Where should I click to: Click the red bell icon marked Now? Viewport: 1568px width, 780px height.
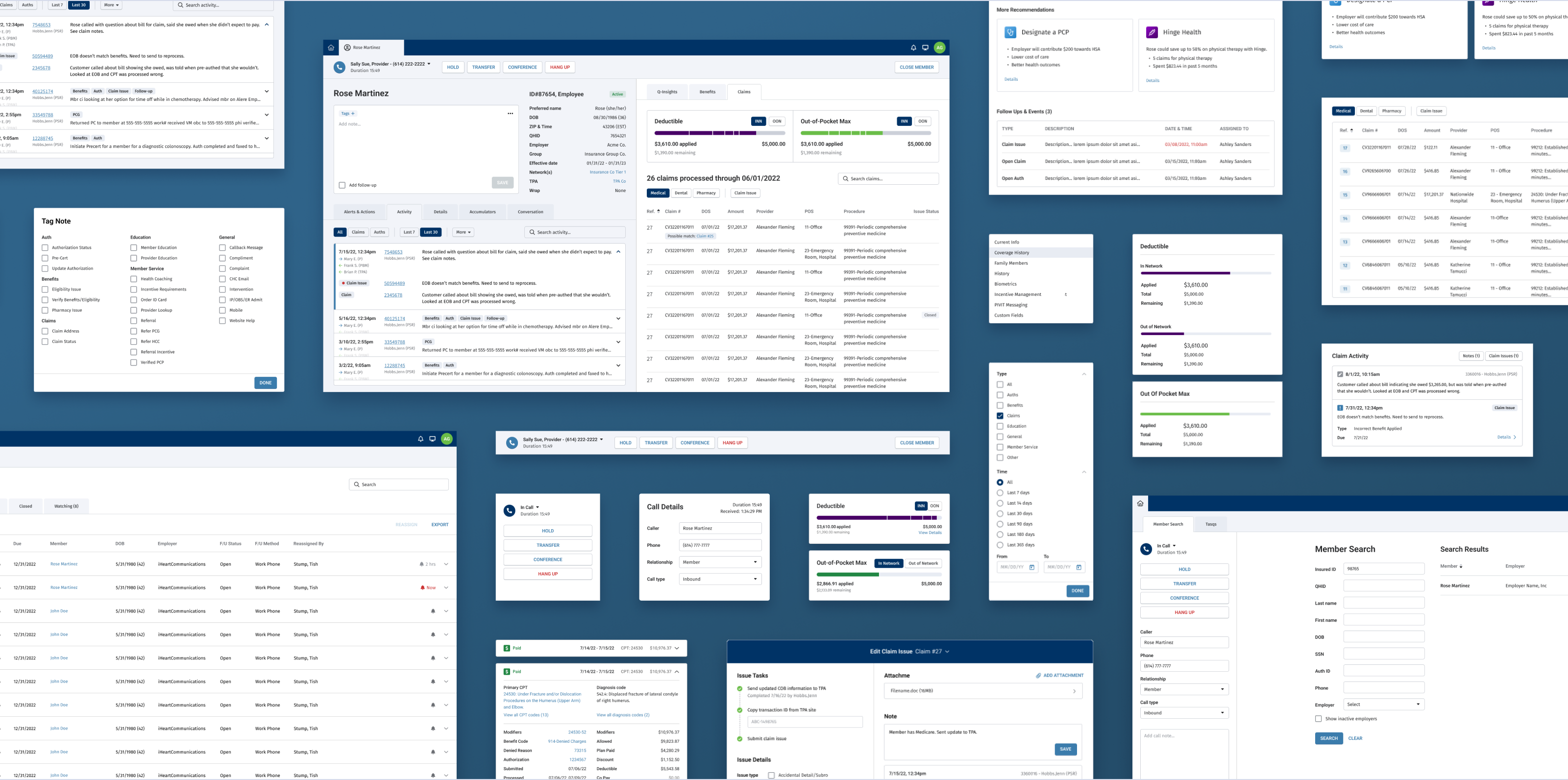422,588
